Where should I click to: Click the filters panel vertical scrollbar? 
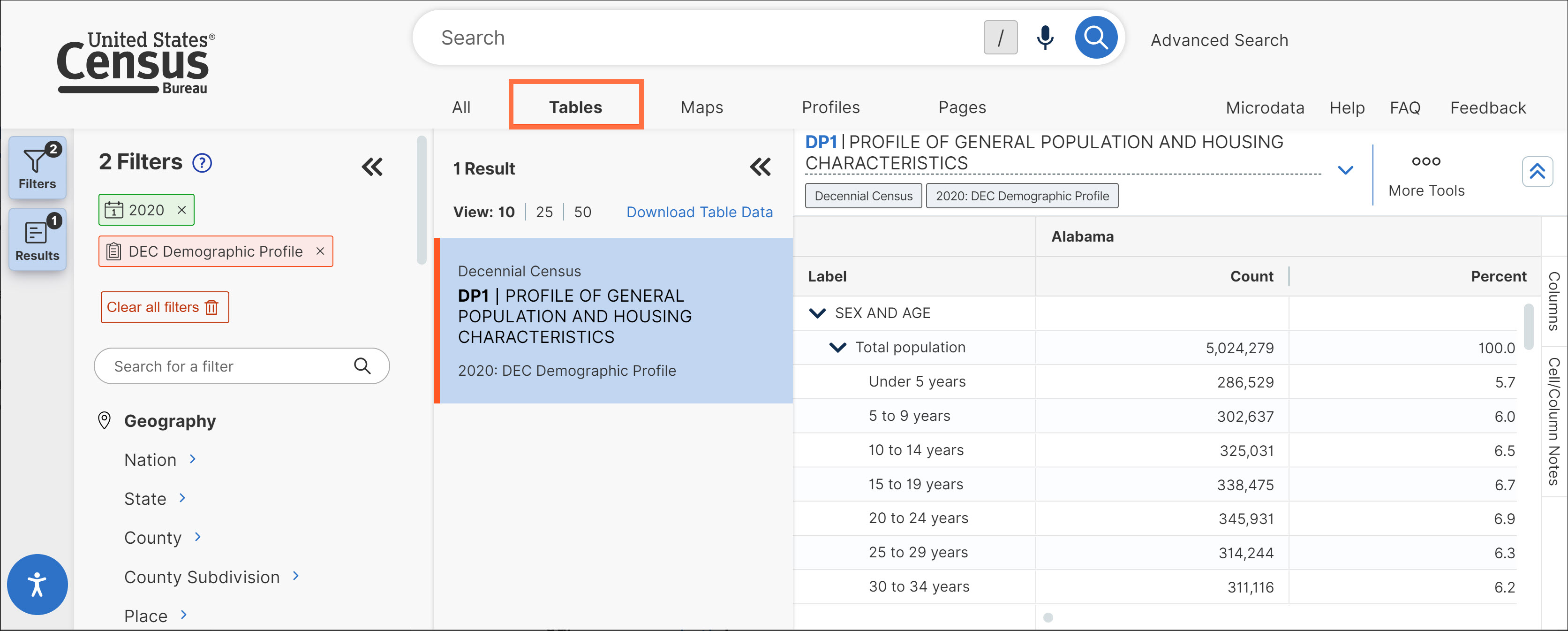pyautogui.click(x=421, y=200)
